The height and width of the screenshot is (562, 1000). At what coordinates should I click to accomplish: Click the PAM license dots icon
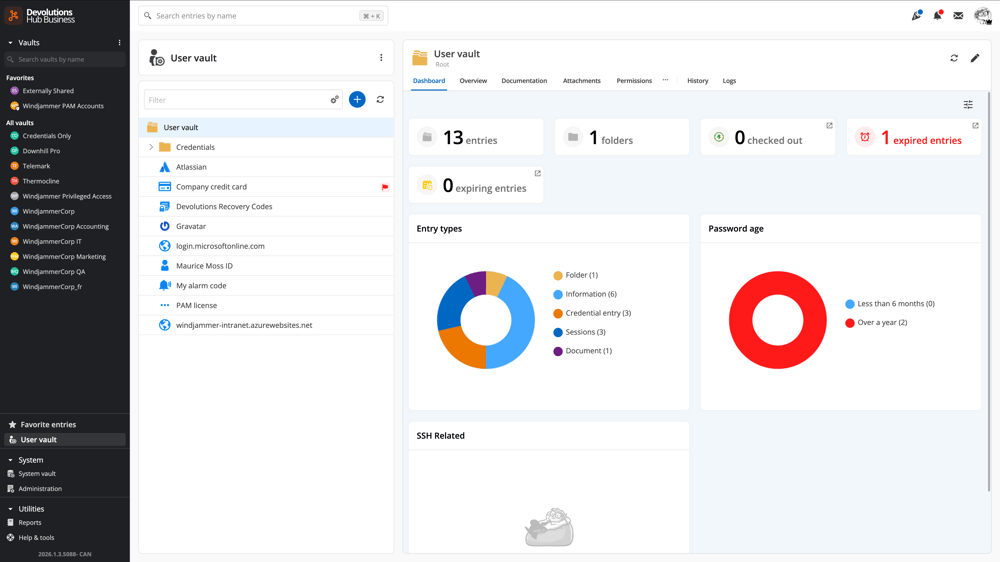point(165,306)
